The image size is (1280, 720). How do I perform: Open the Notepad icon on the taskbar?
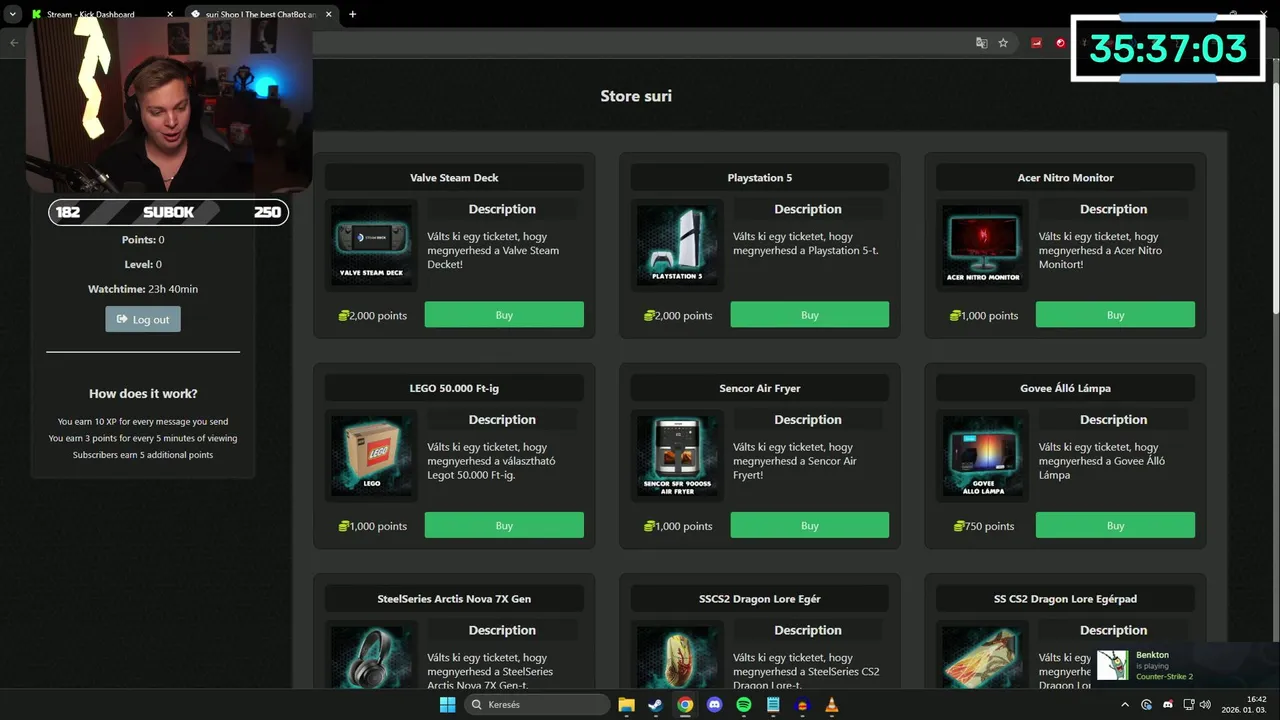(x=773, y=704)
